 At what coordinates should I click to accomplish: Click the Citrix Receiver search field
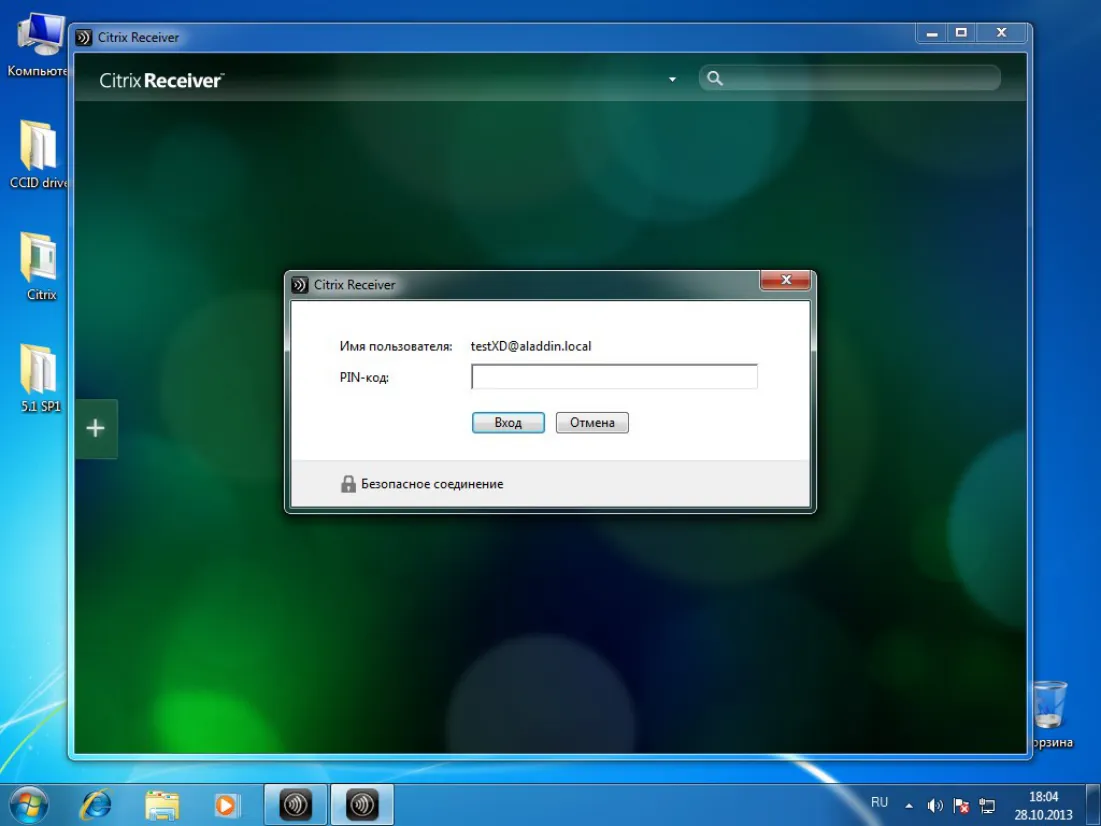pyautogui.click(x=849, y=78)
